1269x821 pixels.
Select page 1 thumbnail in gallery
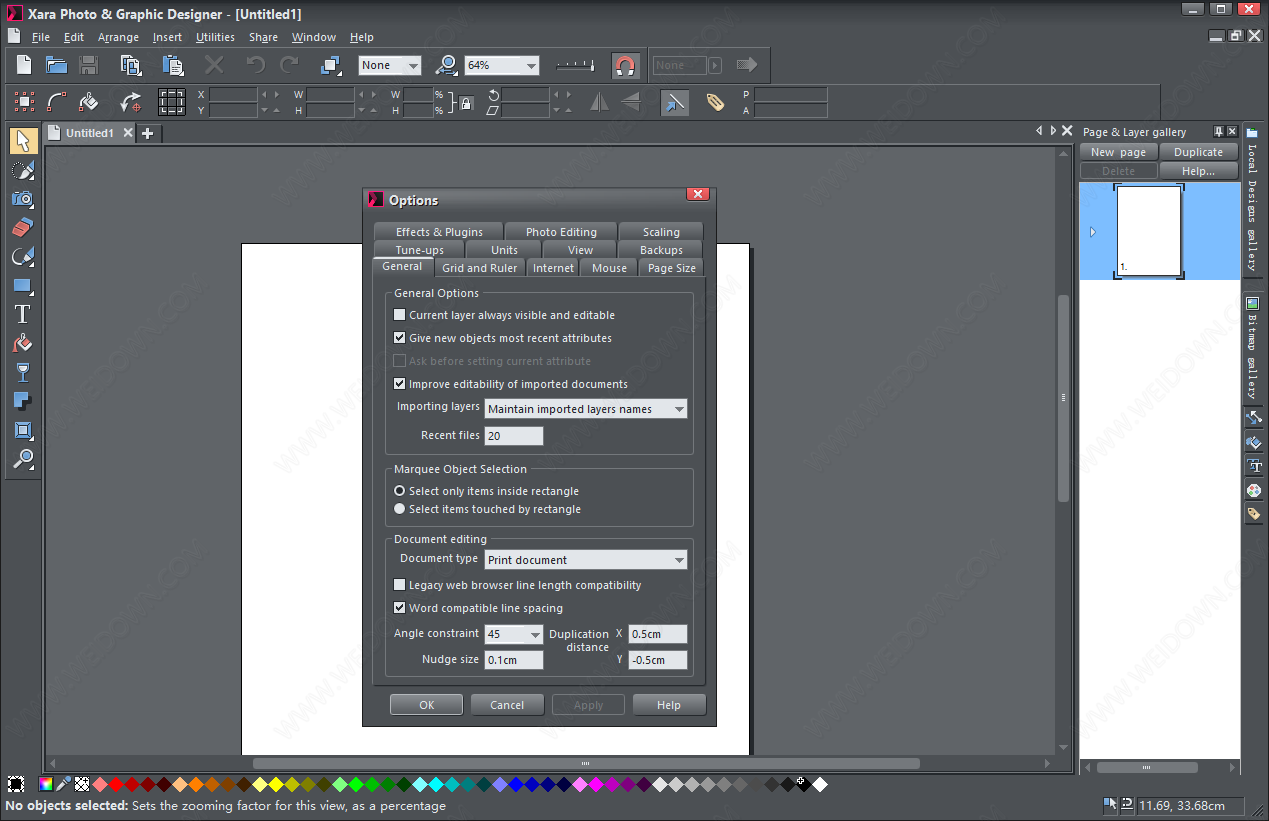(x=1149, y=231)
